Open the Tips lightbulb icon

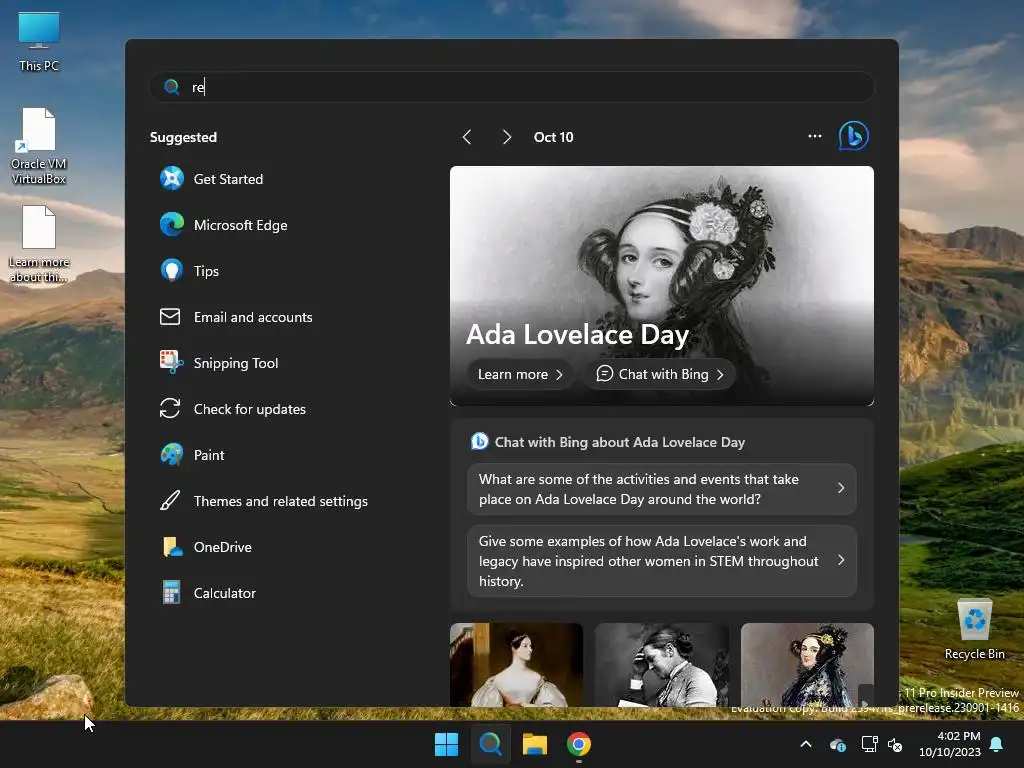pyautogui.click(x=172, y=270)
